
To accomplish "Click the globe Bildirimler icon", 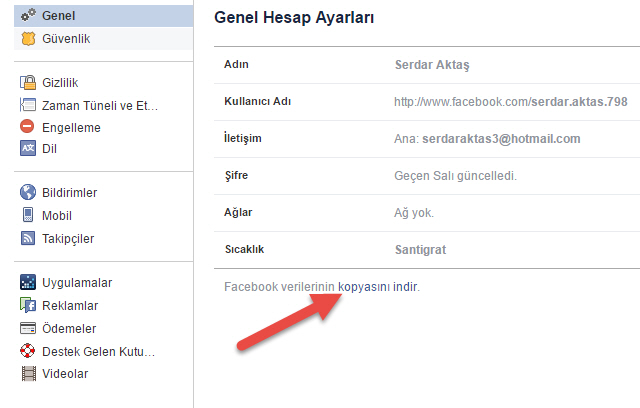I will coord(28,192).
